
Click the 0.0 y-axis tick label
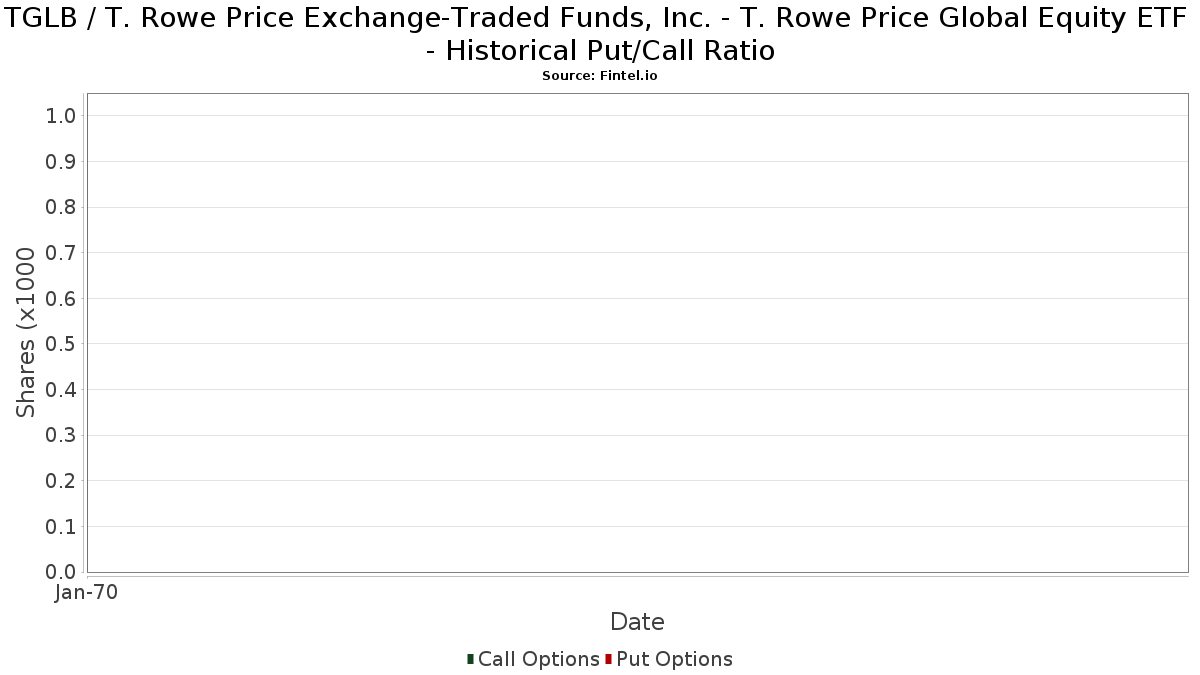61,572
